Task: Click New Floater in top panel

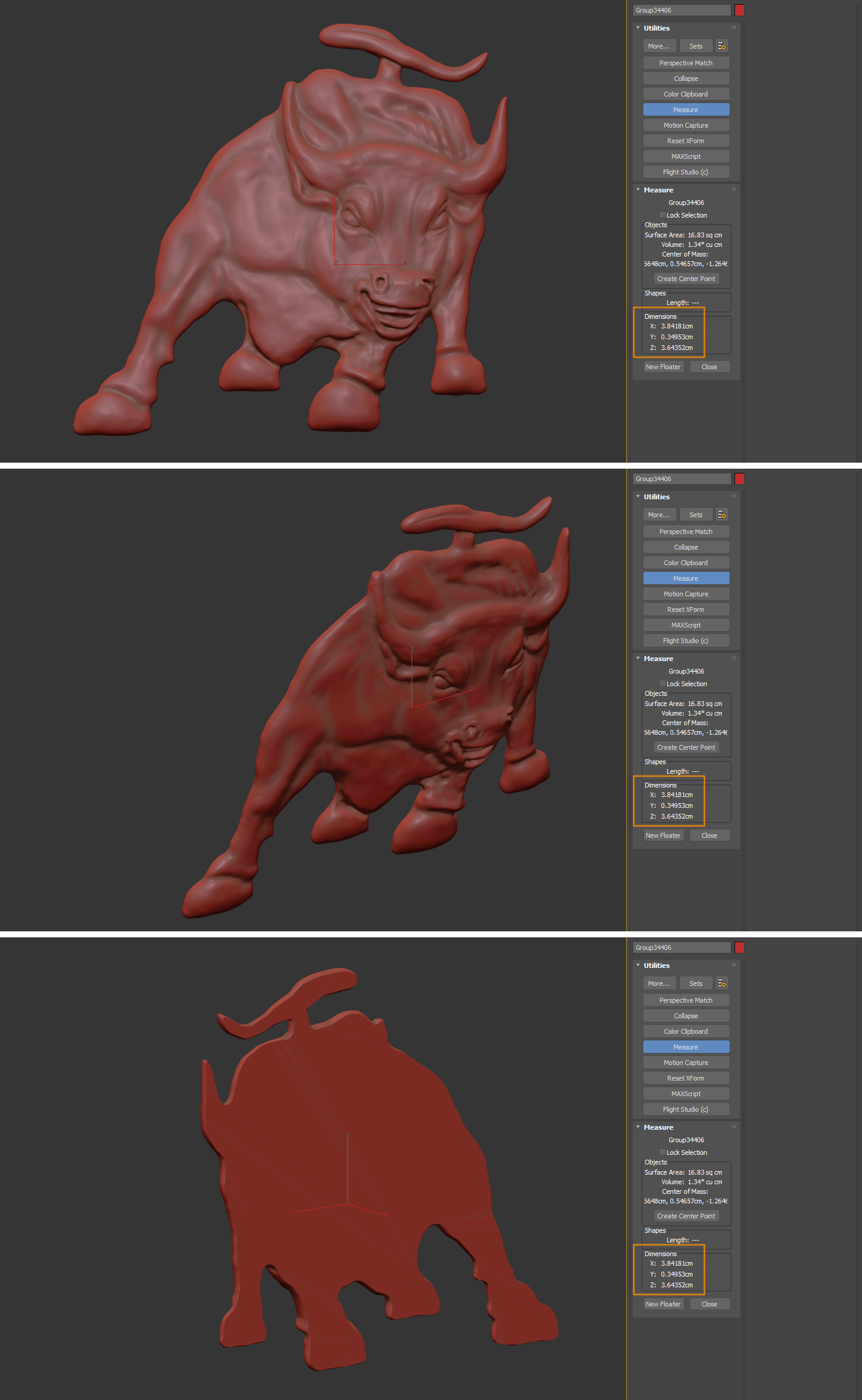Action: tap(664, 367)
